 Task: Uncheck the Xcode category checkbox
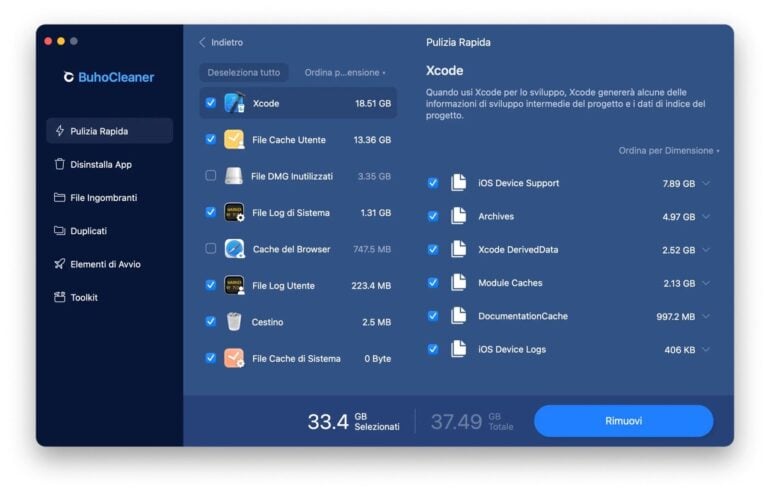pyautogui.click(x=211, y=103)
